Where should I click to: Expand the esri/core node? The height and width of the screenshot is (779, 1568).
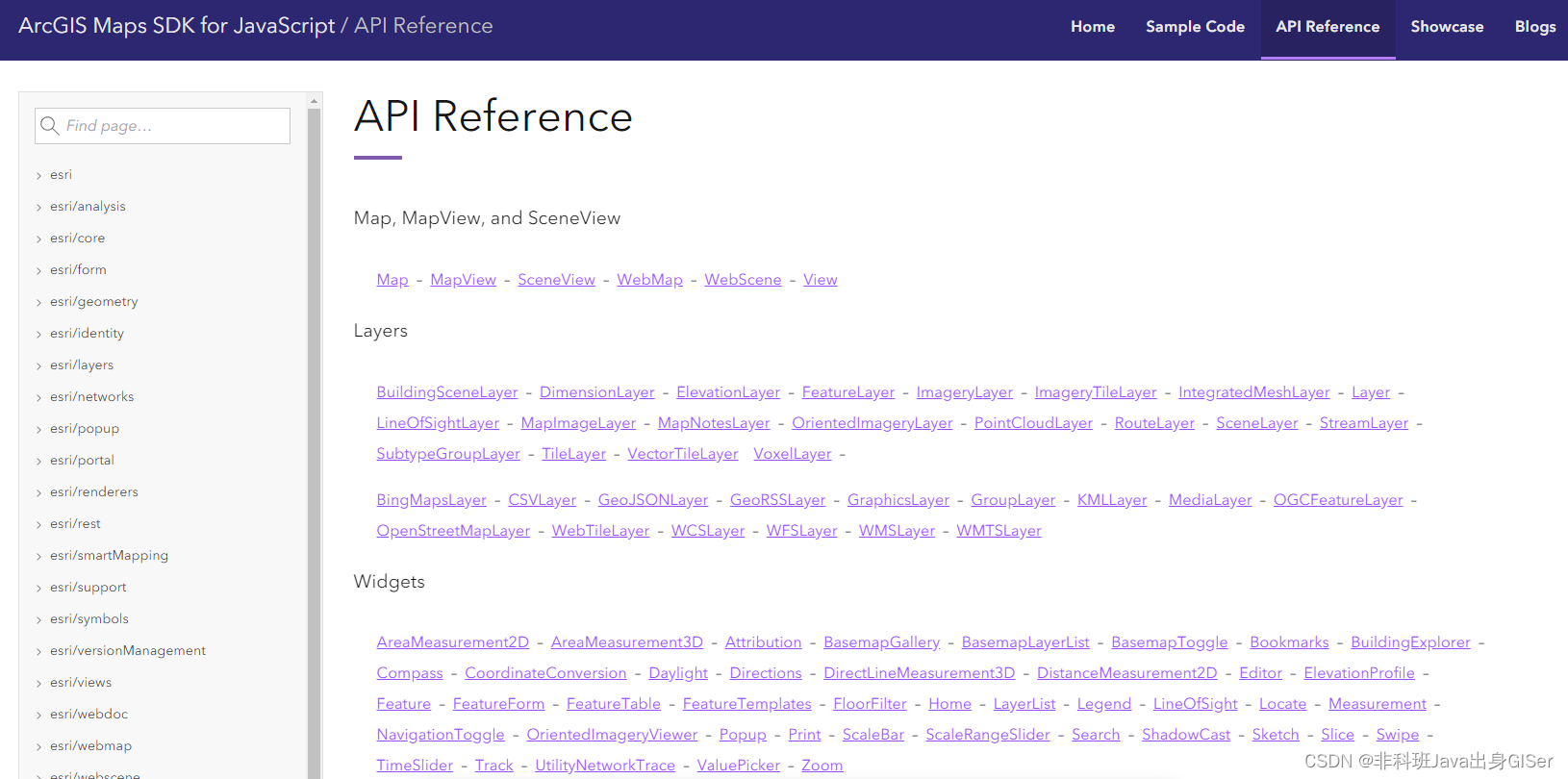click(38, 239)
